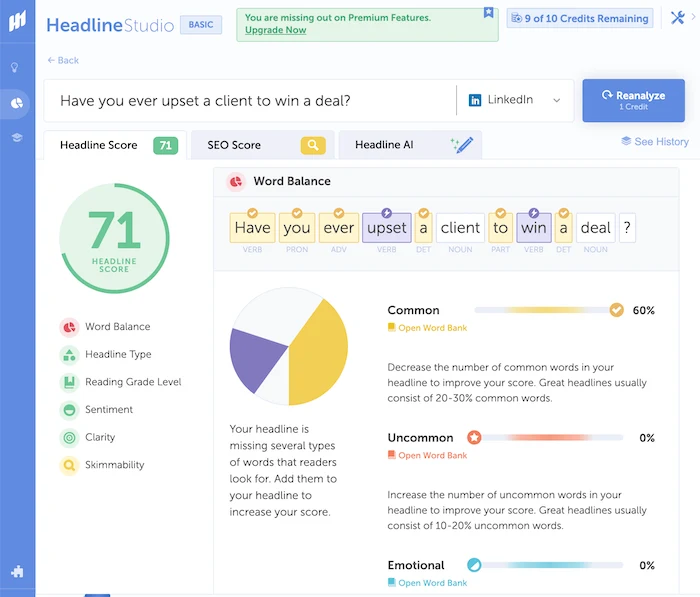Open the tools wrench icon at top right

pos(677,18)
